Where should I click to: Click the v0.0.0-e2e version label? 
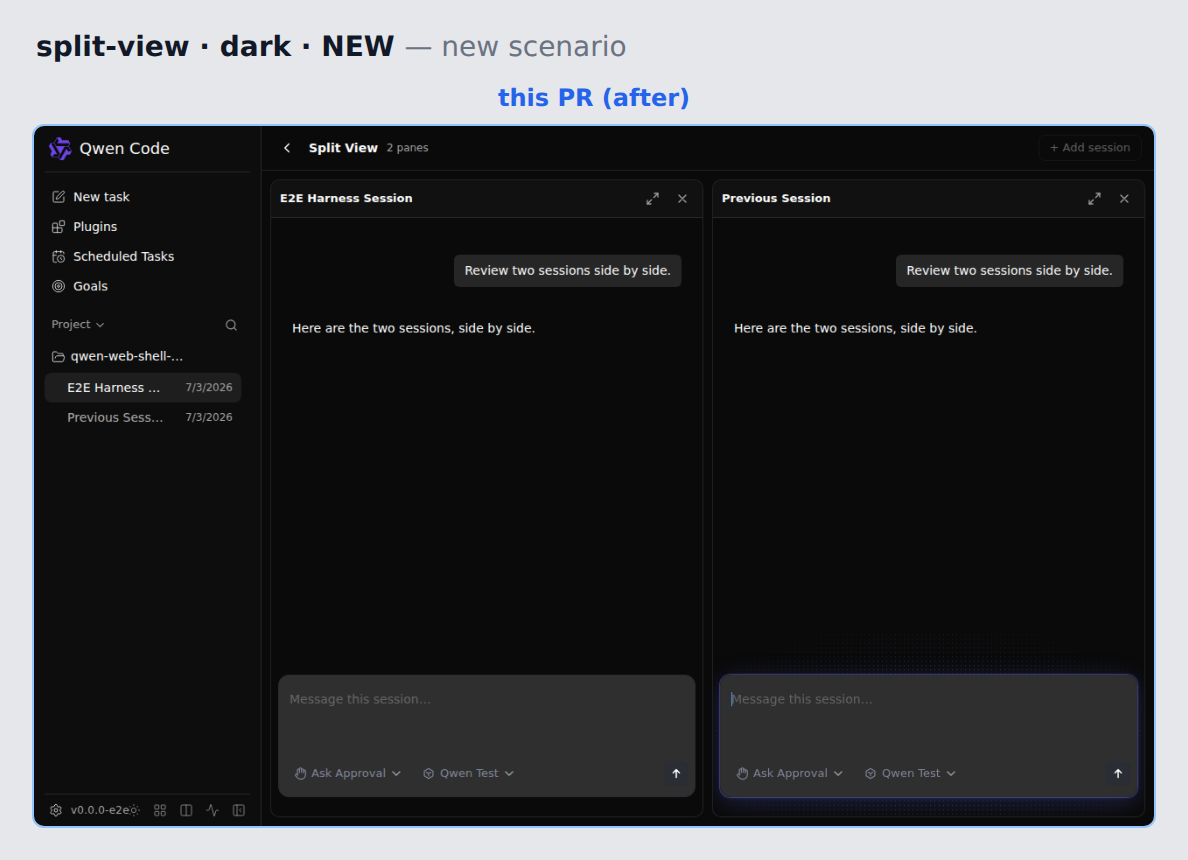[x=99, y=810]
